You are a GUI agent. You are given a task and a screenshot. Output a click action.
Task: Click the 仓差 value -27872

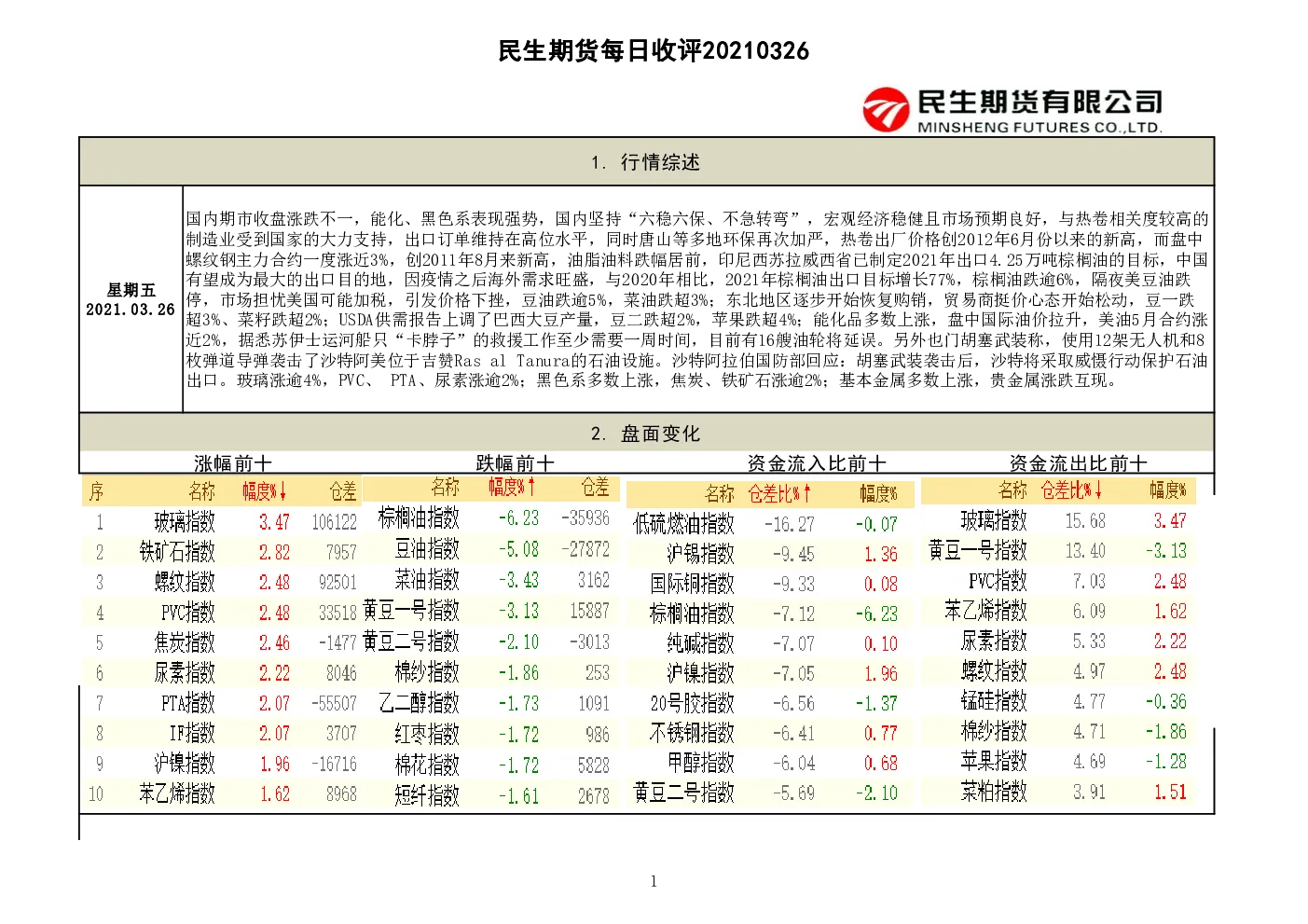click(585, 549)
